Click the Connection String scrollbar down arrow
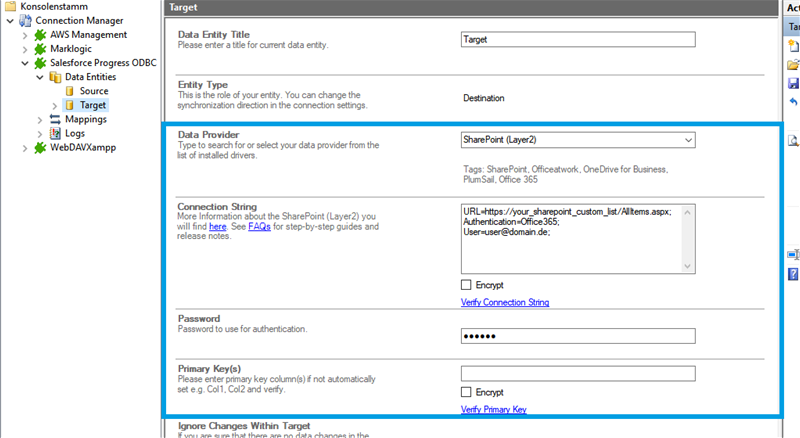The image size is (800, 438). (687, 266)
